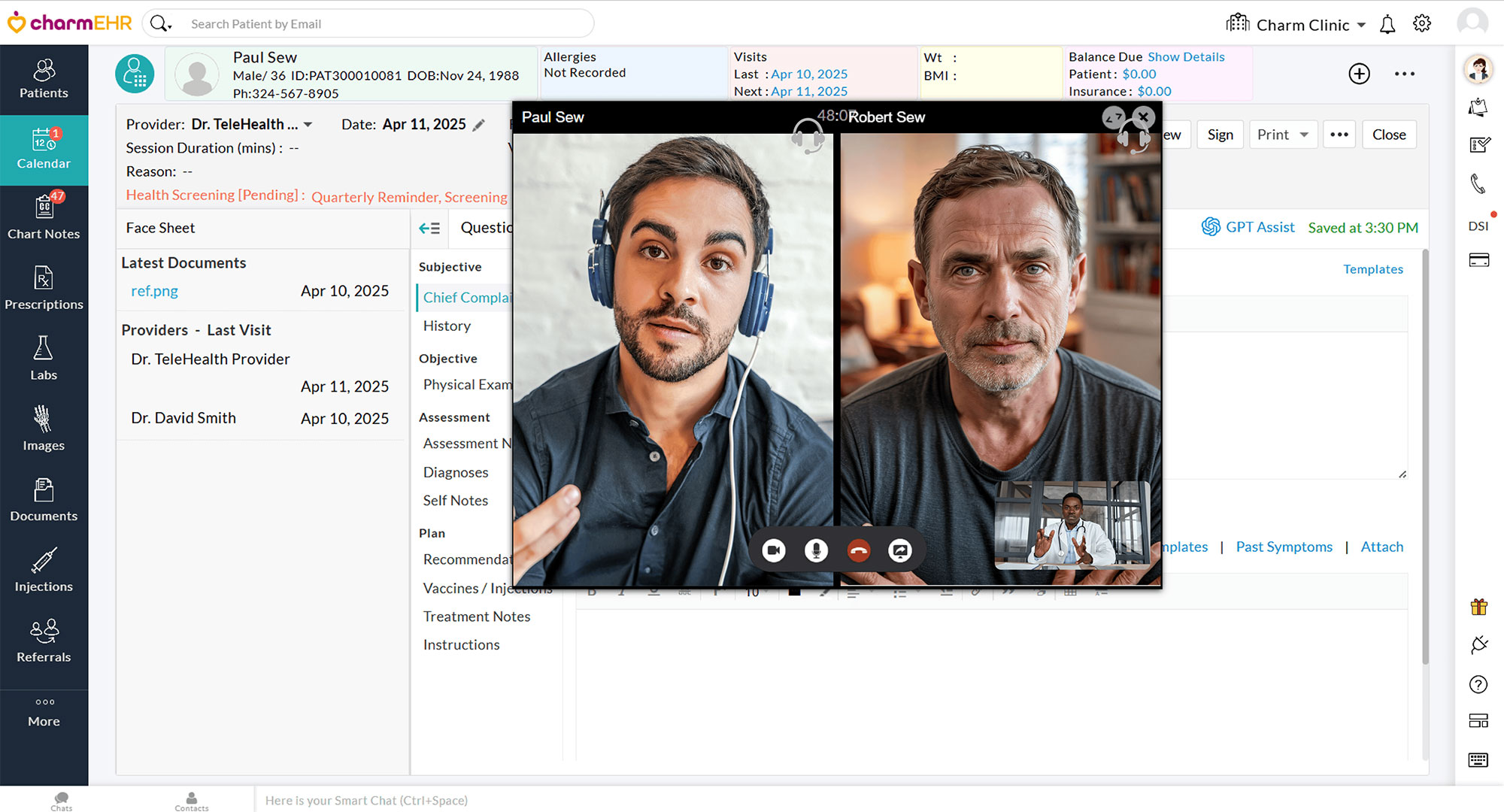Open the Show Details balance link

(x=1186, y=57)
